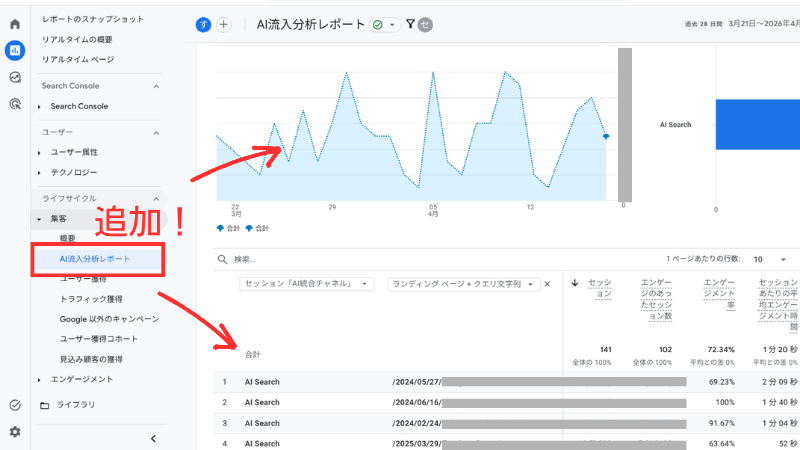Open the ライブラリ link

pos(76,405)
